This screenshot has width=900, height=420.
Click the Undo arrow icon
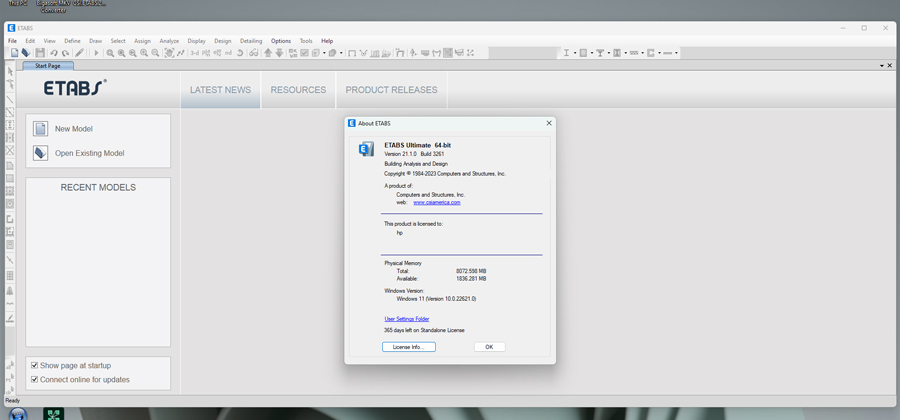[54, 53]
